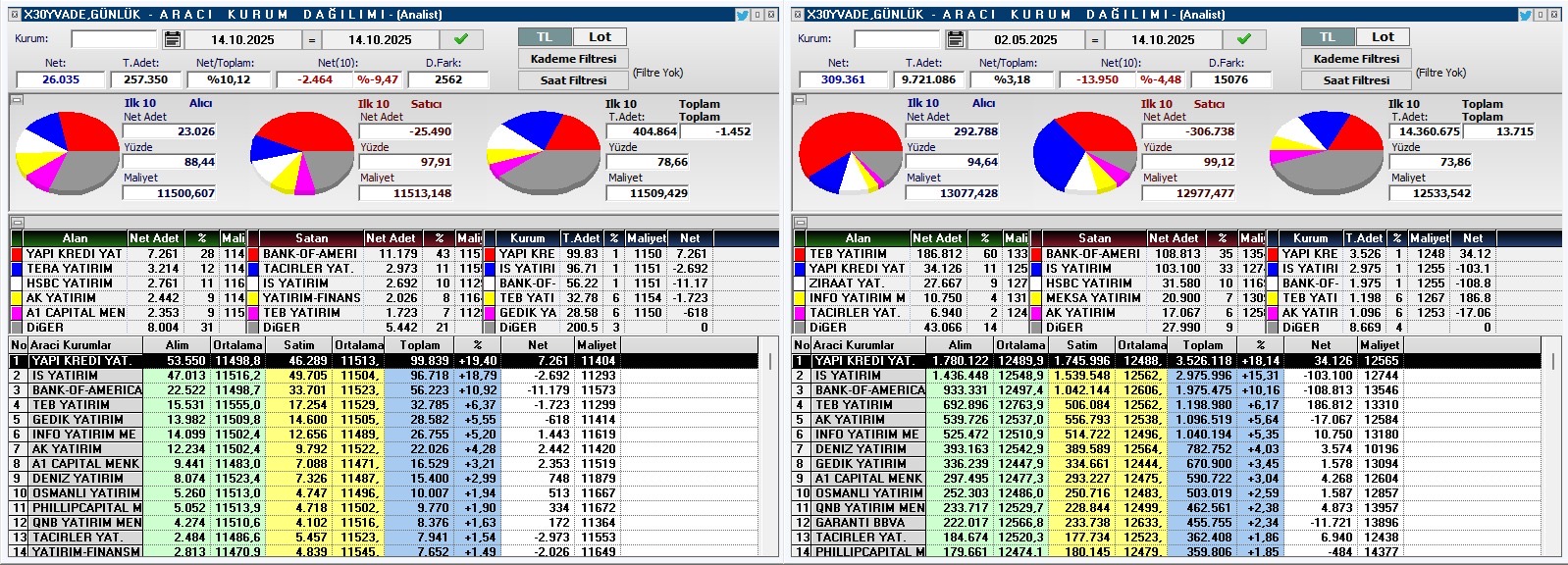This screenshot has width=1568, height=565.
Task: Confirm dates with the left green checkmark
Action: tap(461, 39)
